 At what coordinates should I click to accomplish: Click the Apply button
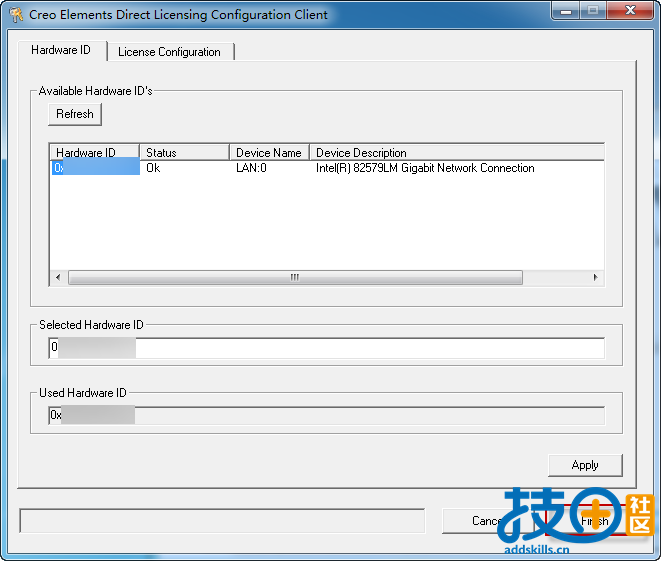(585, 465)
